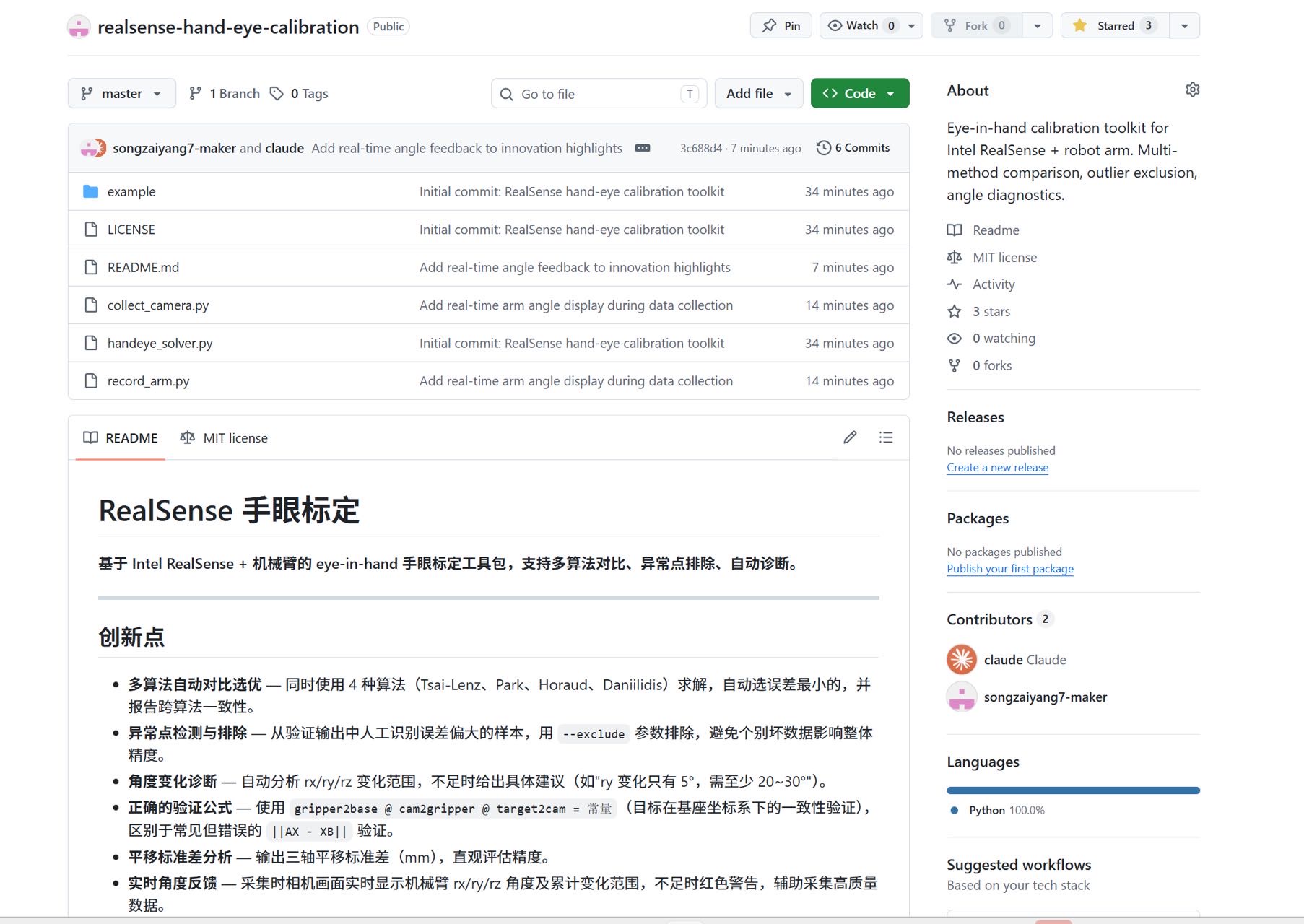The image size is (1304, 924).
Task: Open the latest commit message in the header bar
Action: pos(466,148)
